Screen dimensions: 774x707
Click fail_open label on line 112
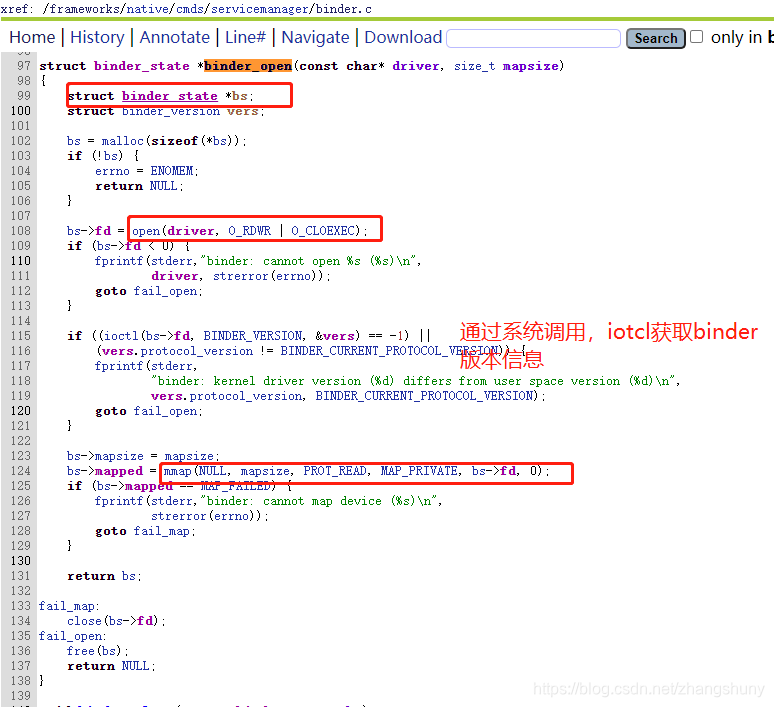[165, 291]
